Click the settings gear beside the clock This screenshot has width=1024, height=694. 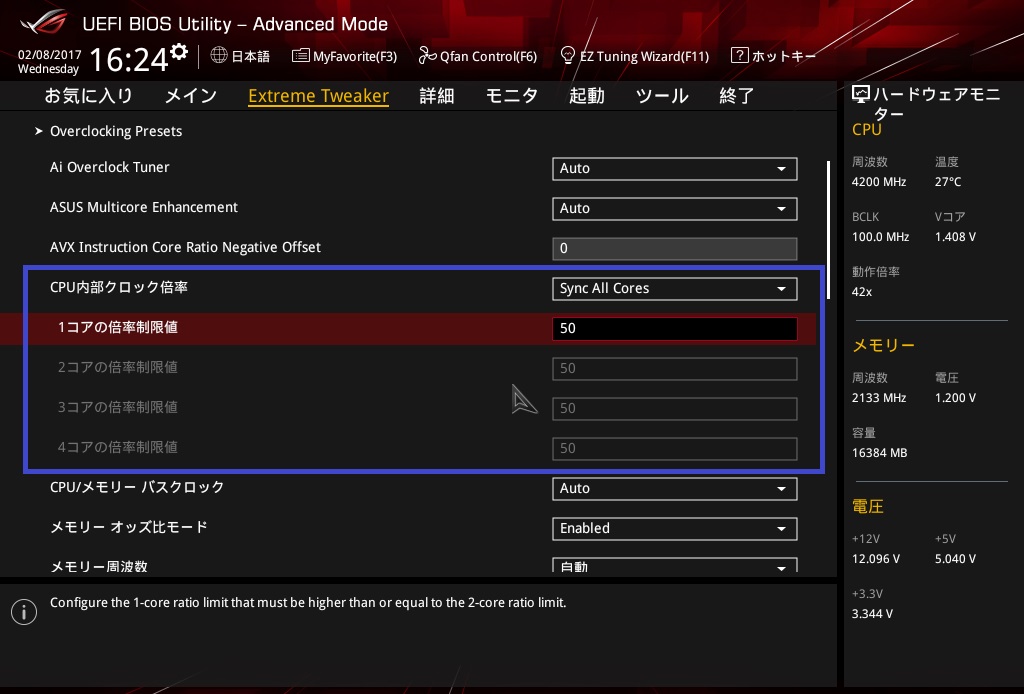(179, 52)
